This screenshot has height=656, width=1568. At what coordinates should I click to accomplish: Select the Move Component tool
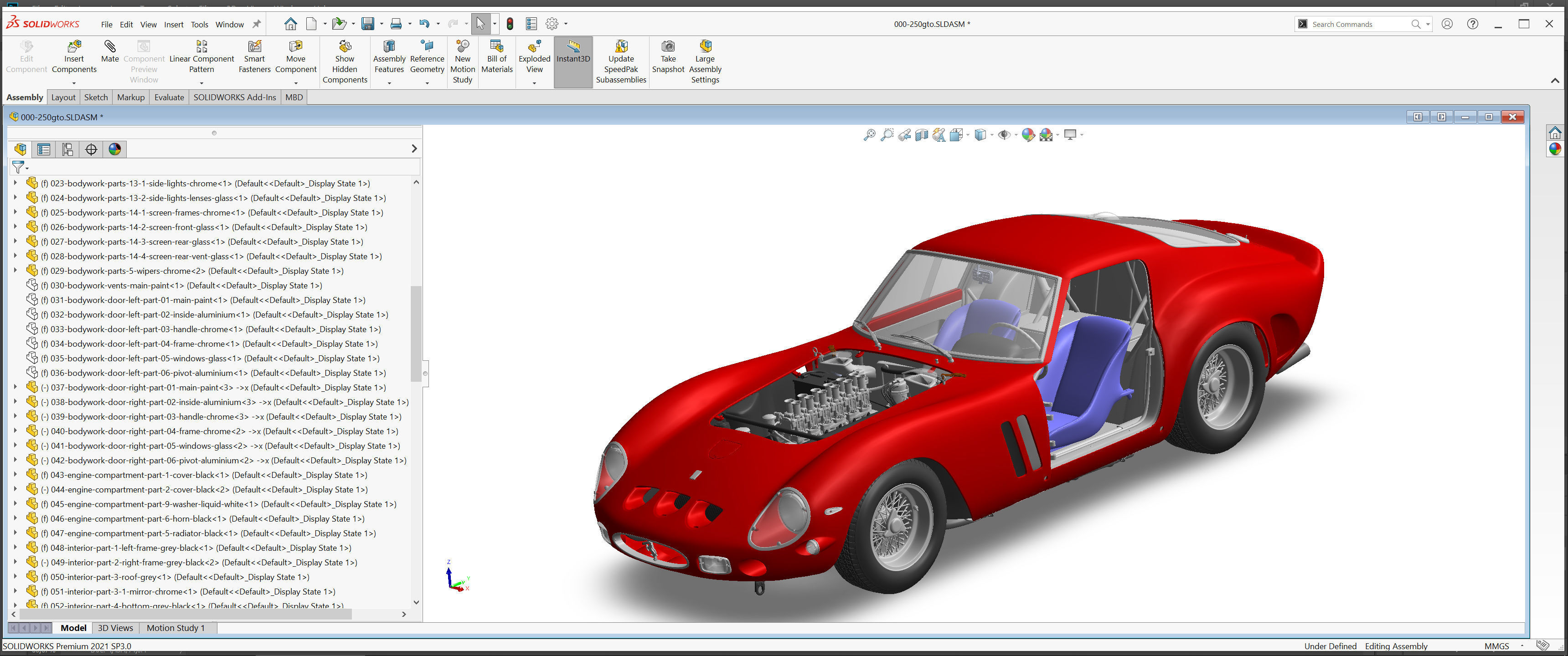point(296,57)
